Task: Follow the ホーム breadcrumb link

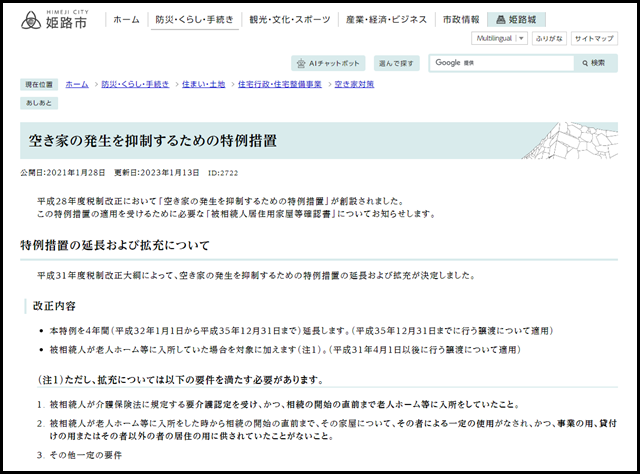Action: (77, 84)
